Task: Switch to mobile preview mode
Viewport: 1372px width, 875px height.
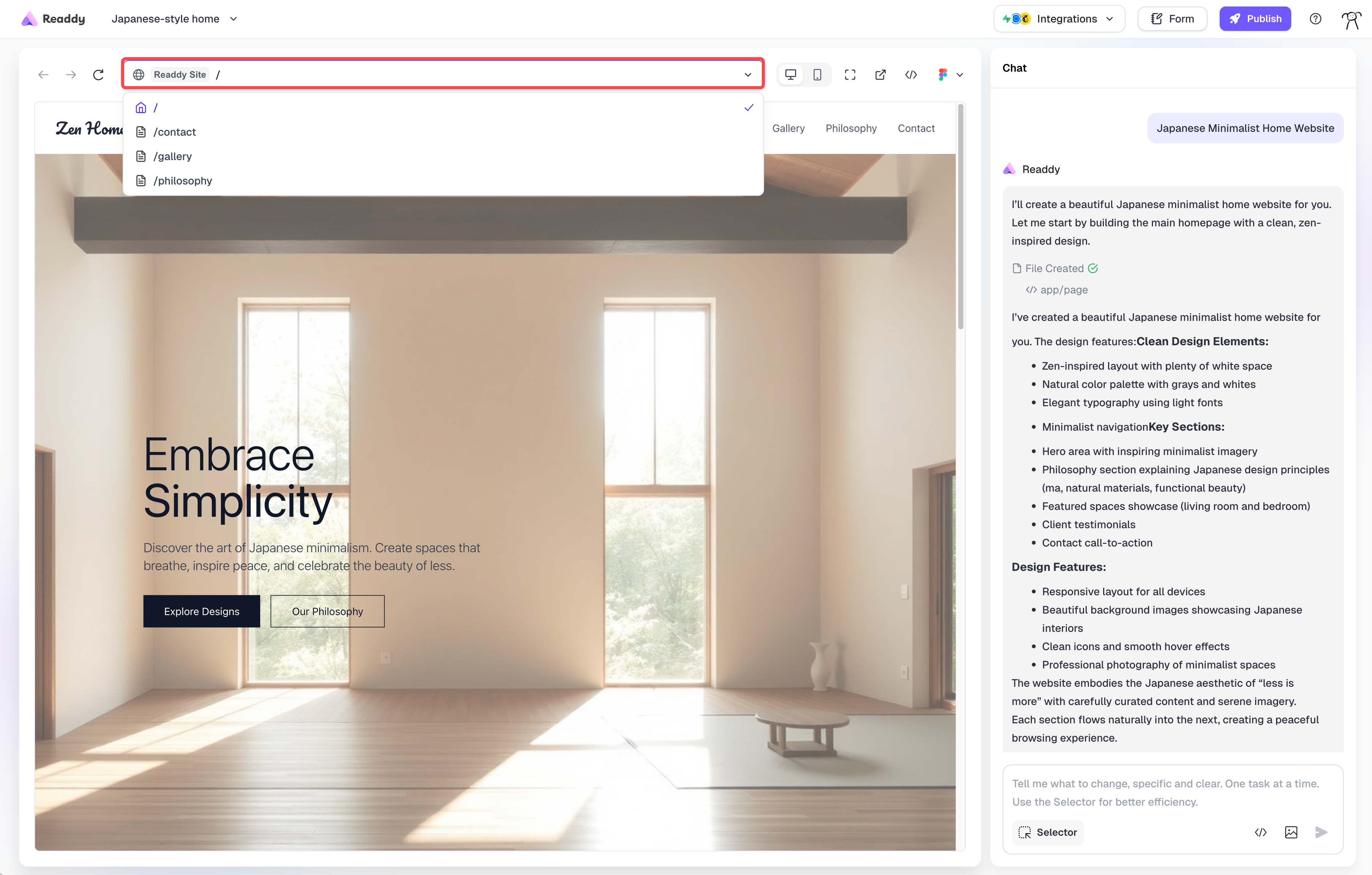Action: point(817,75)
